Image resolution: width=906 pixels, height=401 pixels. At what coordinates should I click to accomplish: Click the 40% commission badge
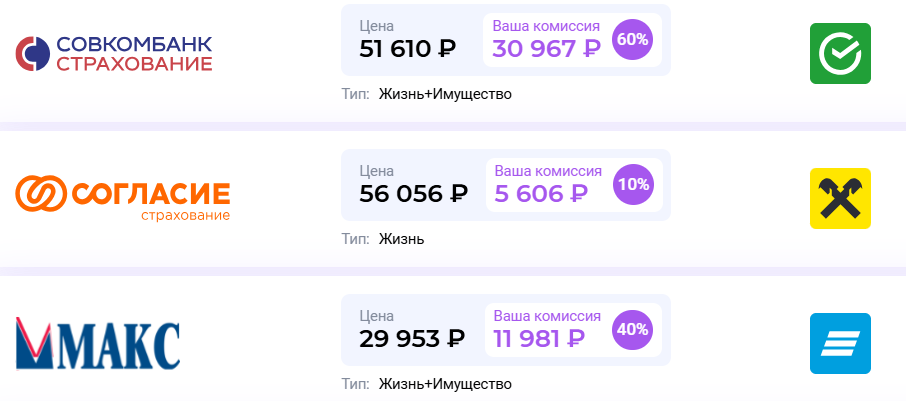coord(633,329)
